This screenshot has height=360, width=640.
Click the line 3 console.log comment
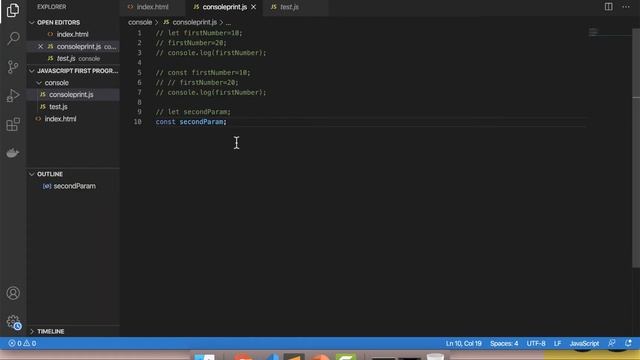(x=211, y=53)
